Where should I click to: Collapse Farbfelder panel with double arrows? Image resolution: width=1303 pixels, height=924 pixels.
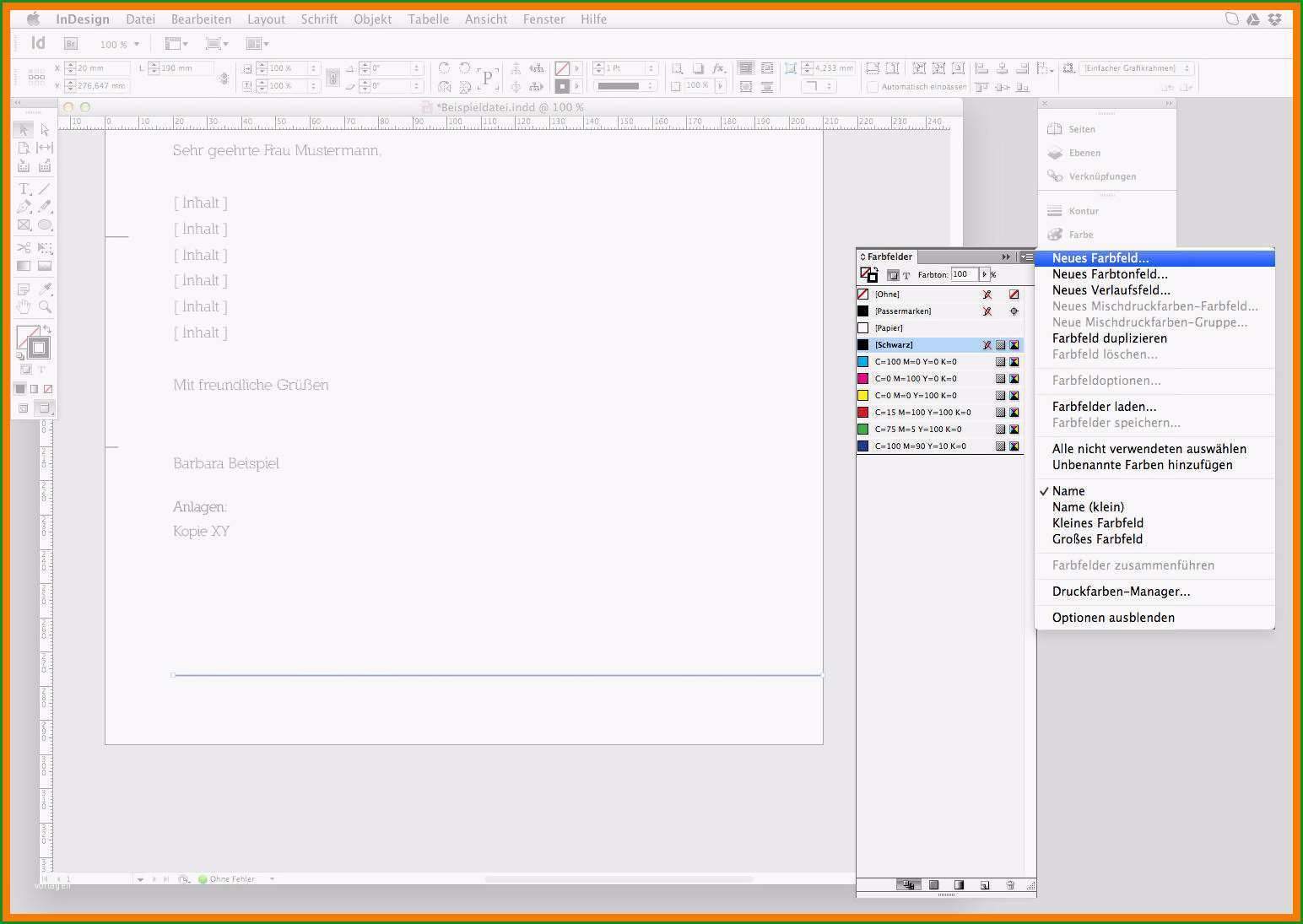click(1006, 257)
